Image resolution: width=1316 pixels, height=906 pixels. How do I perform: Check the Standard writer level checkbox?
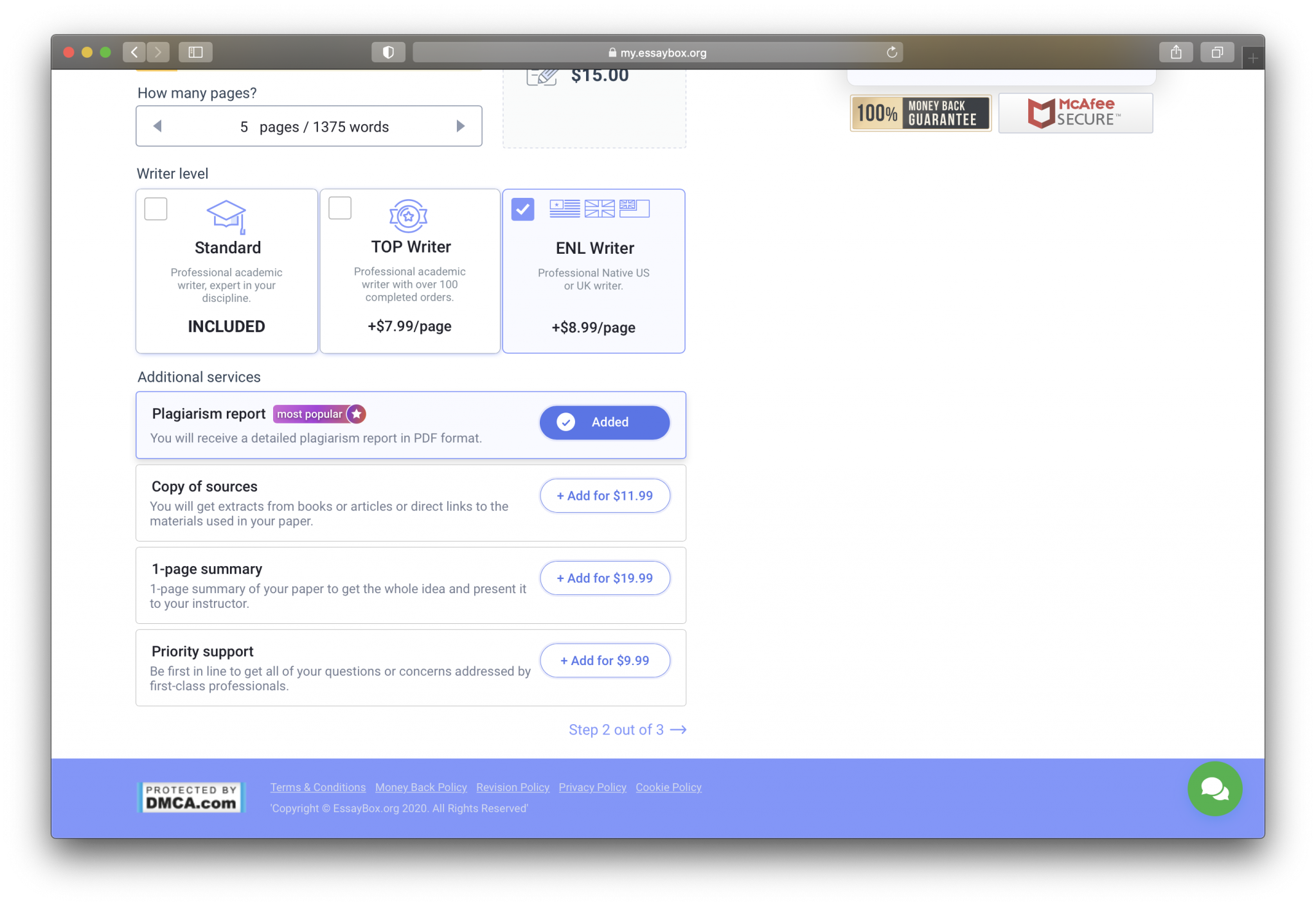[156, 209]
